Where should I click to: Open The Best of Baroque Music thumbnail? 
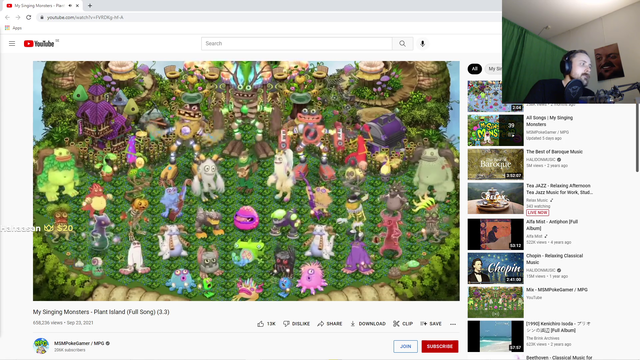point(495,164)
